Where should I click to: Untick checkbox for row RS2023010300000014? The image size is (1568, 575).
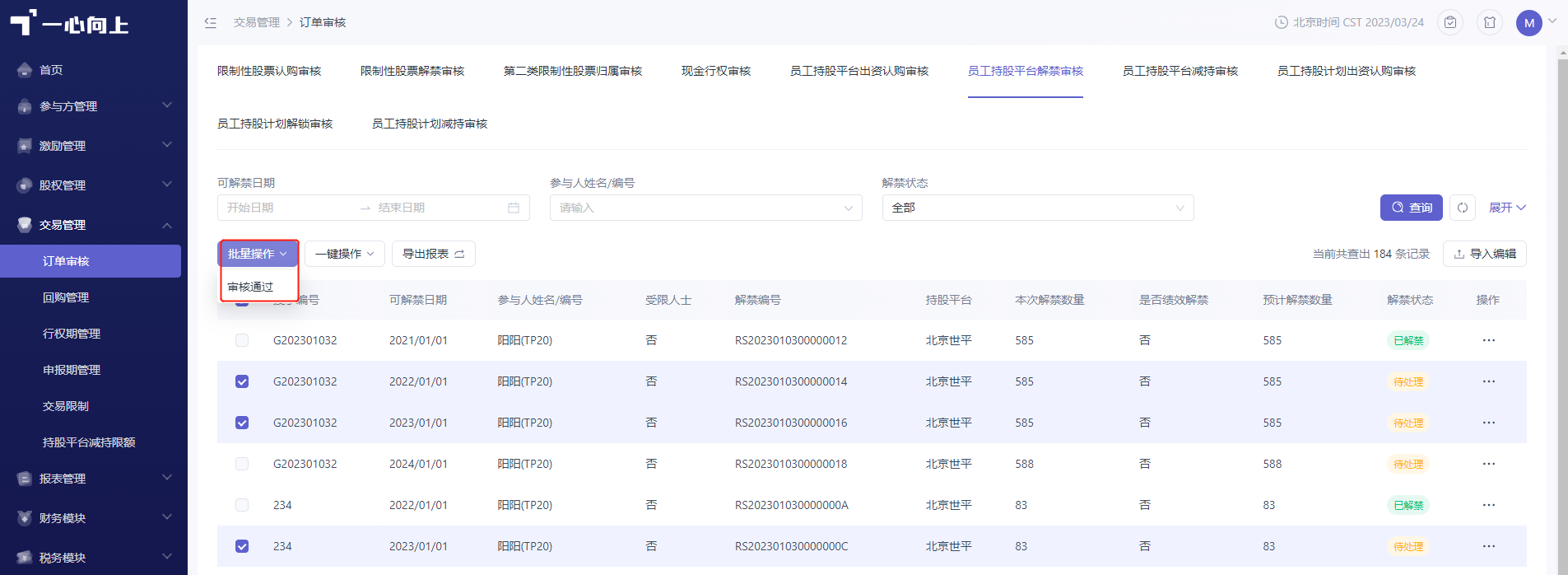pos(242,381)
